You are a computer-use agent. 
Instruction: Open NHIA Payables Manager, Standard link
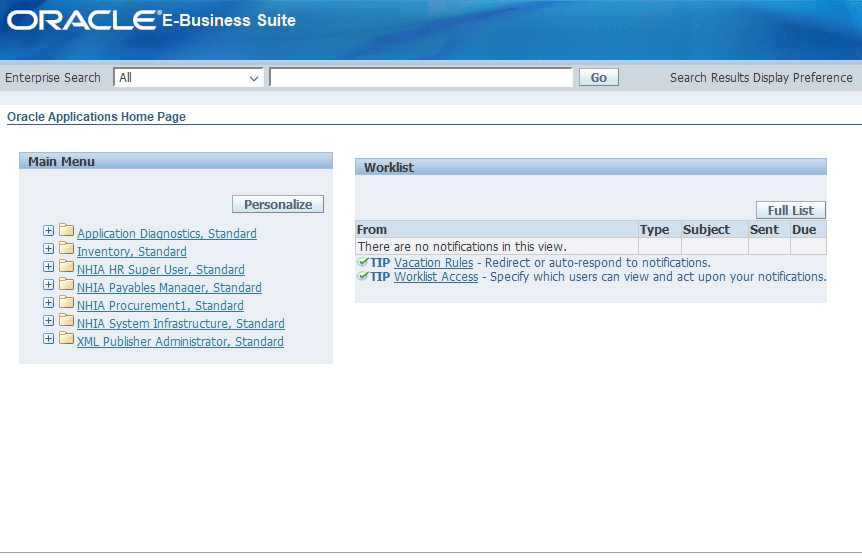pyautogui.click(x=169, y=288)
